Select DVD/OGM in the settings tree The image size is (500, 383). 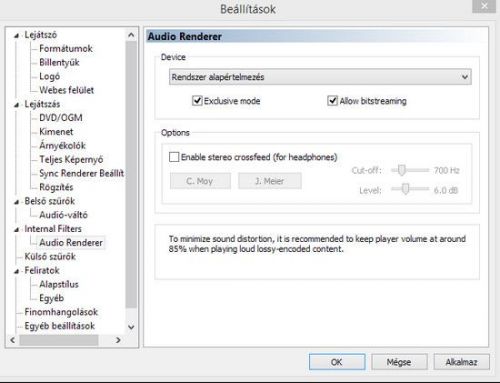point(61,118)
